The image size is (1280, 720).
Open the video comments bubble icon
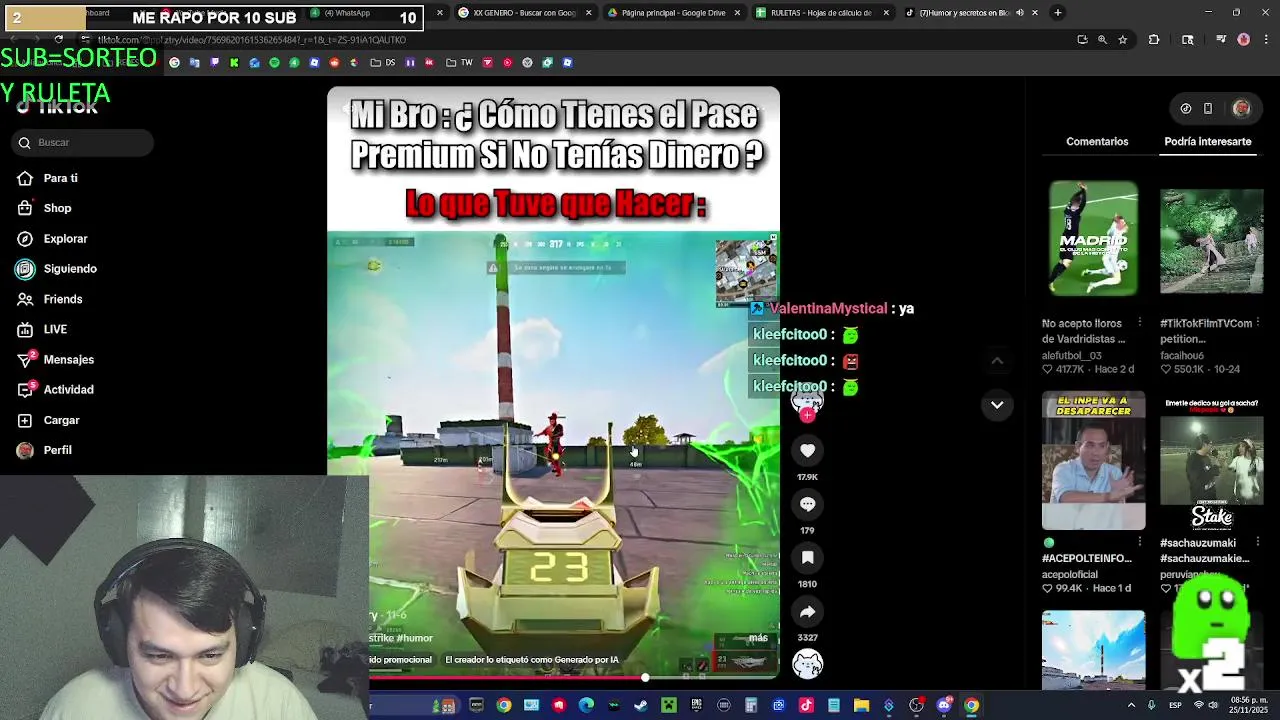coord(808,504)
